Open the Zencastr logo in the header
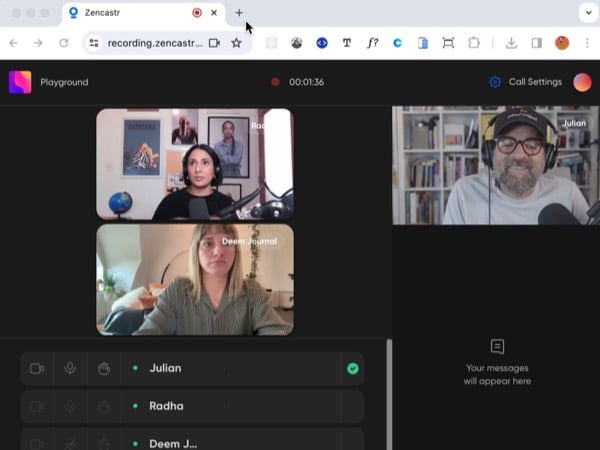The image size is (600, 450). tap(20, 82)
